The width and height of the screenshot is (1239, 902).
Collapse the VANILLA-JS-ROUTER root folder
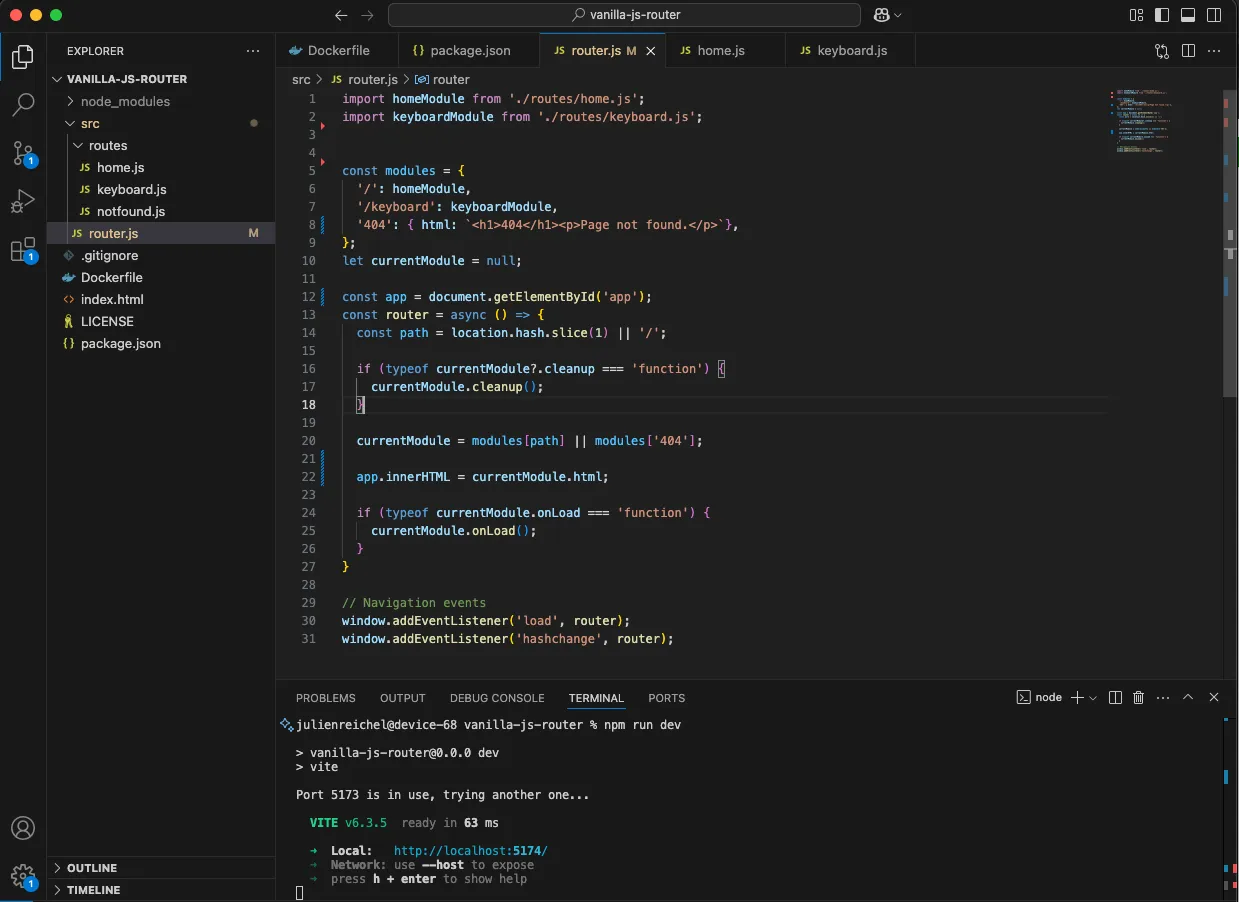coord(161,79)
